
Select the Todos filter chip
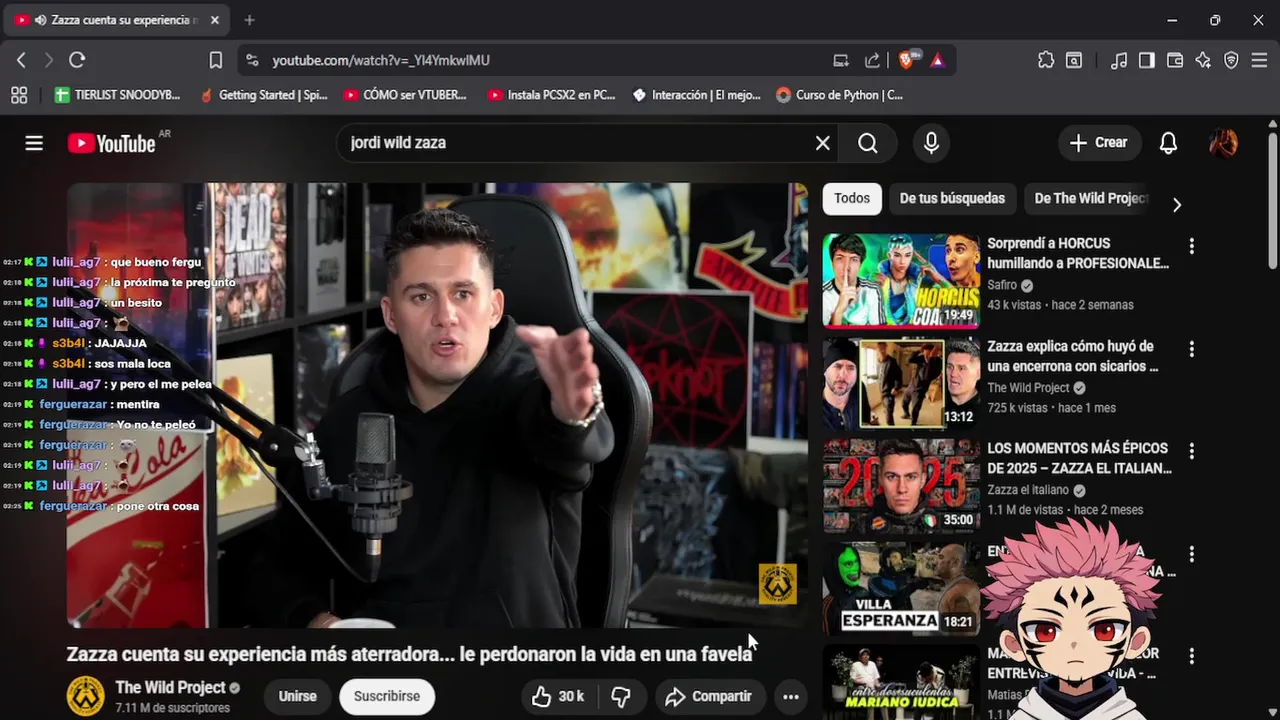pos(852,198)
